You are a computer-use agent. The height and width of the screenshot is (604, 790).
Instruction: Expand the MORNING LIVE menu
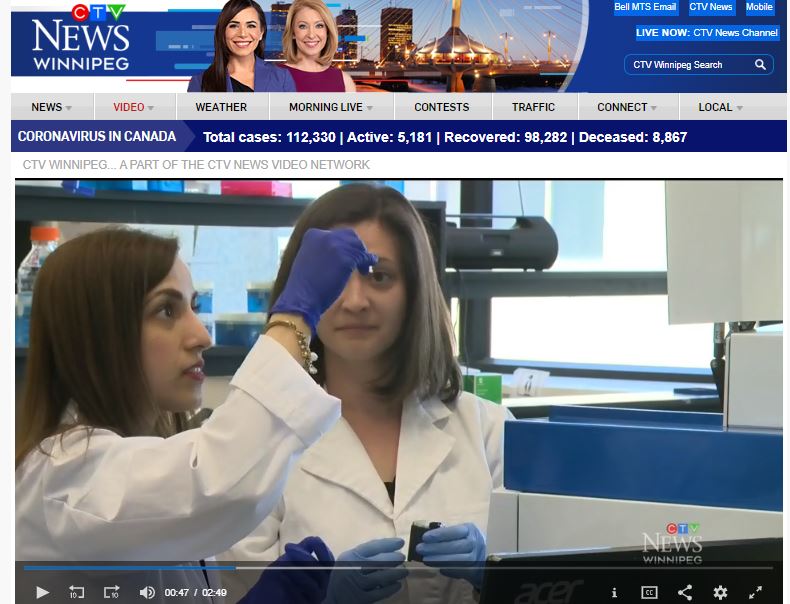click(x=330, y=107)
